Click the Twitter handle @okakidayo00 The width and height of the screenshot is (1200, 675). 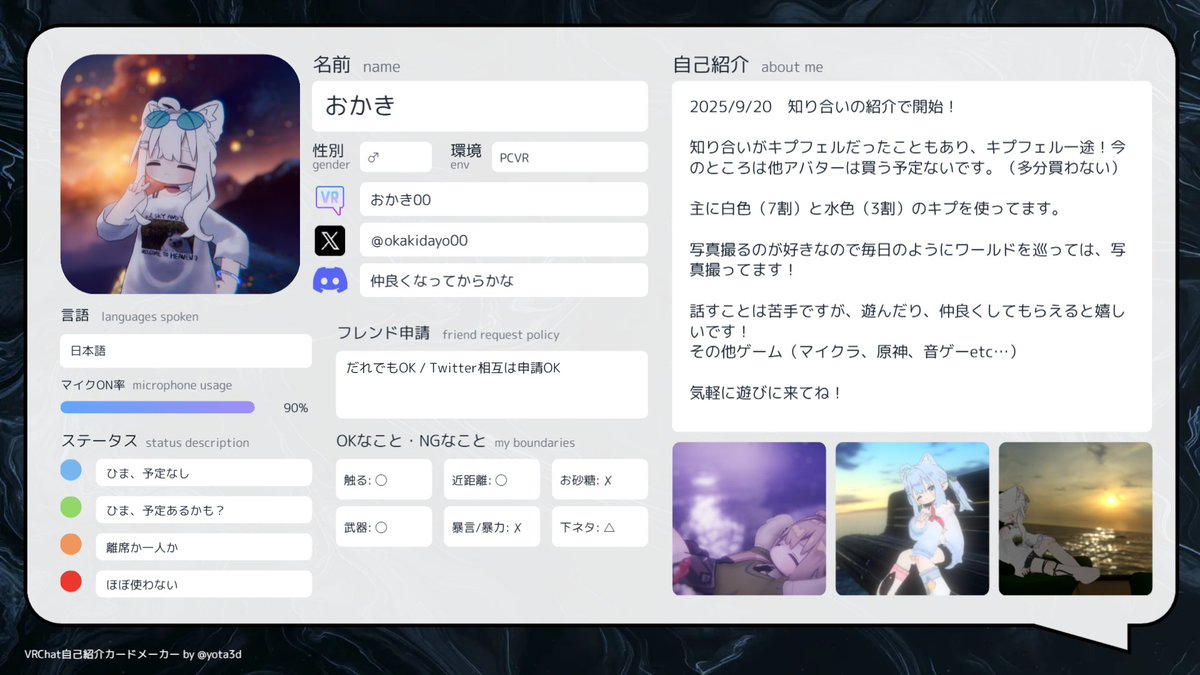point(504,240)
